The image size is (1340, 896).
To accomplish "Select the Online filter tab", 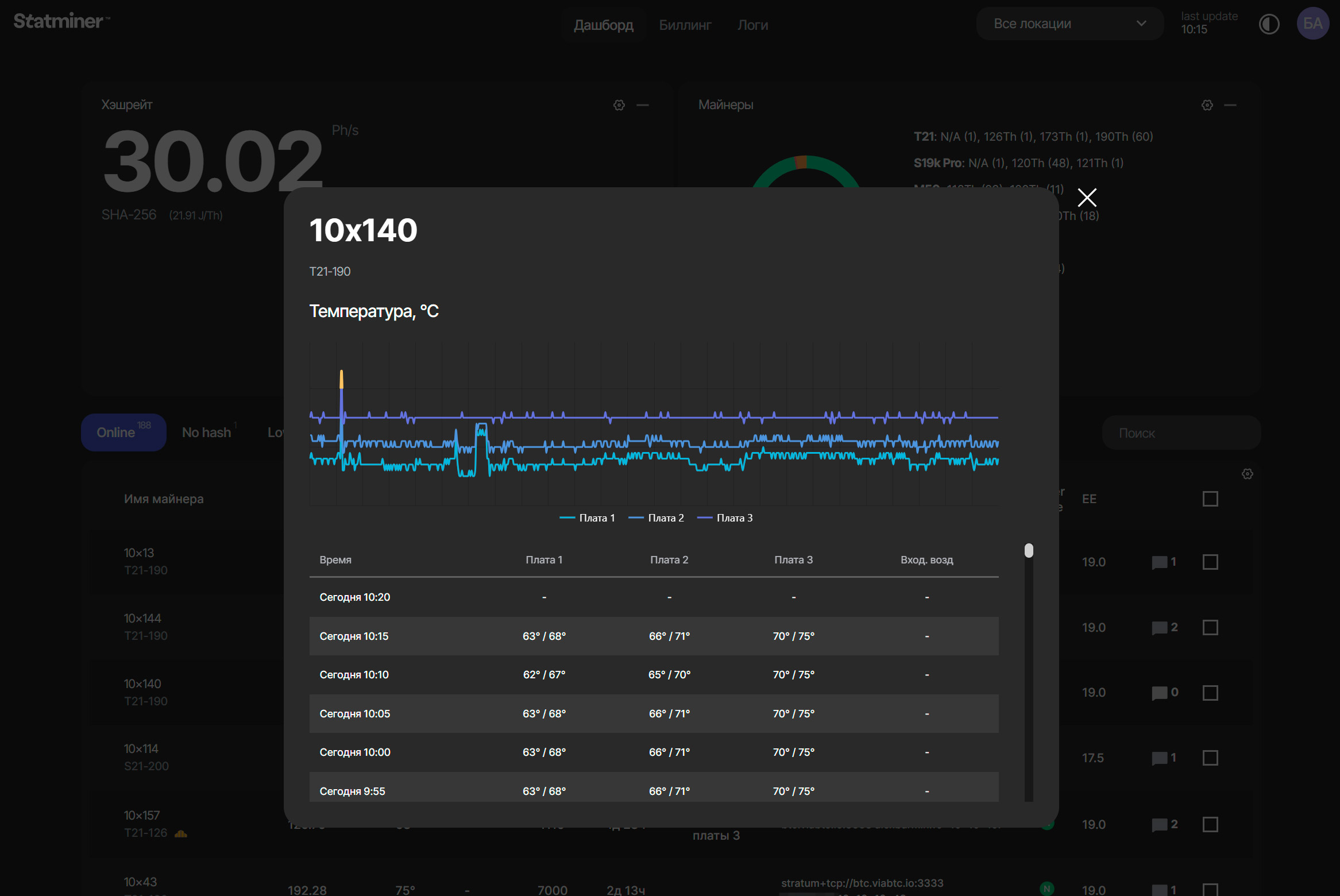I will click(123, 432).
